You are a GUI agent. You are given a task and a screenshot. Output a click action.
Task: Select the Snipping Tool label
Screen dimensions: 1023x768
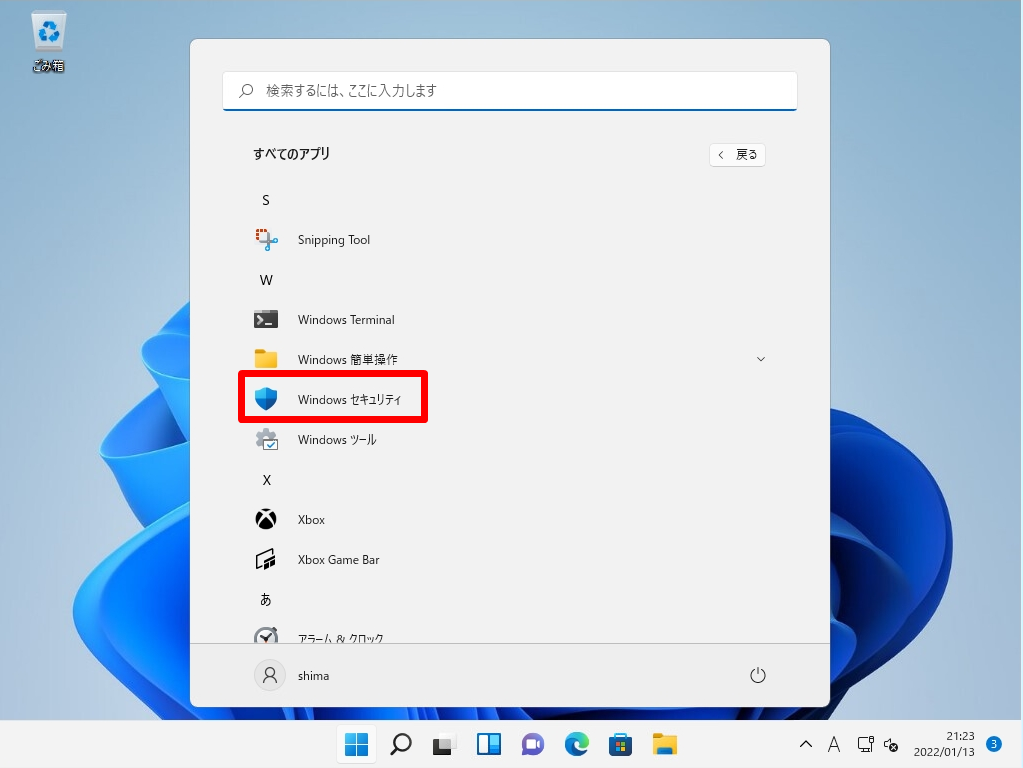[x=334, y=240]
